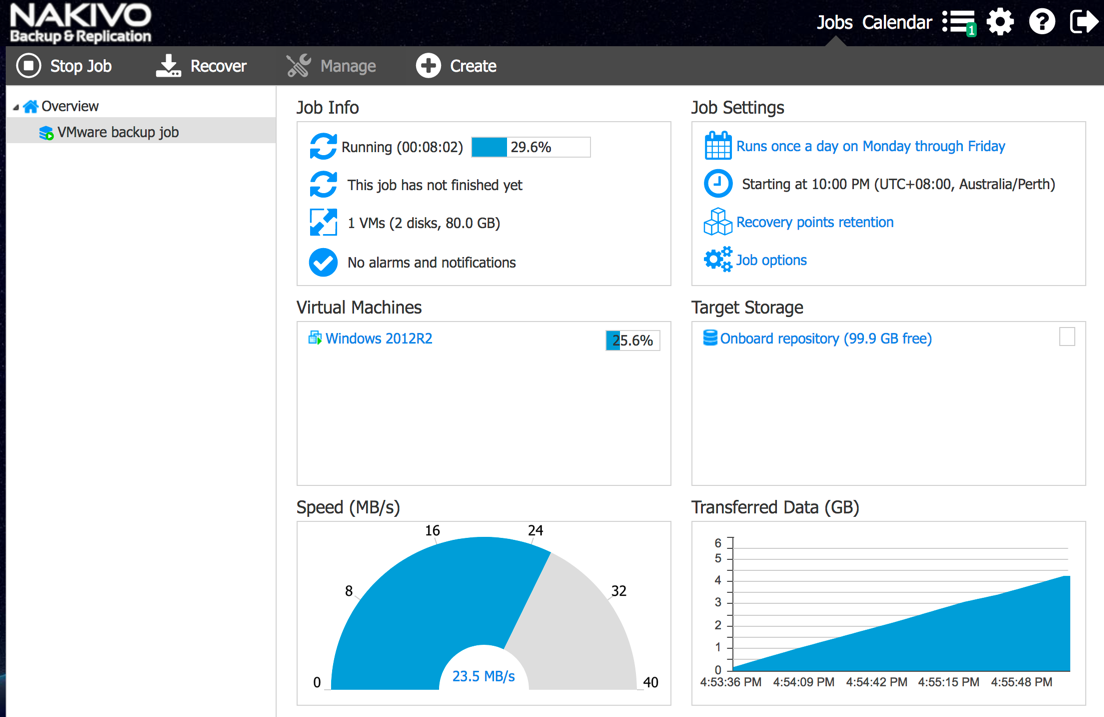This screenshot has height=717, width=1104.
Task: Click the Virtual Machines heading
Action: (359, 307)
